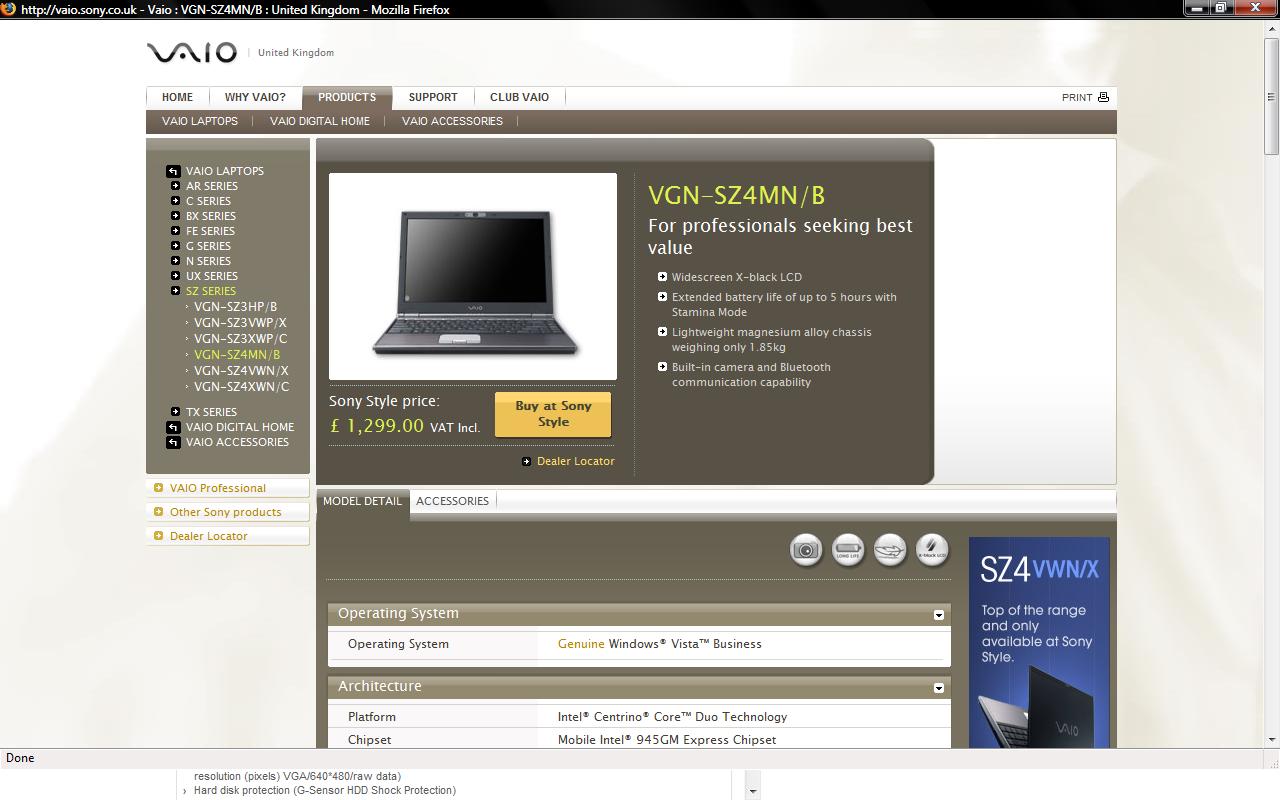Click the laptop product image
Screen dimensions: 1280x800
click(x=473, y=277)
